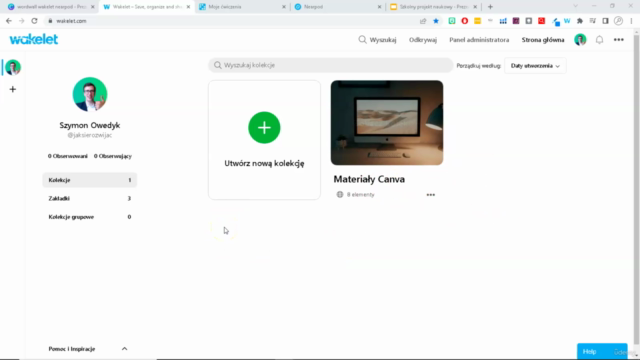Open Panel administratora
This screenshot has width=640, height=360.
point(479,40)
